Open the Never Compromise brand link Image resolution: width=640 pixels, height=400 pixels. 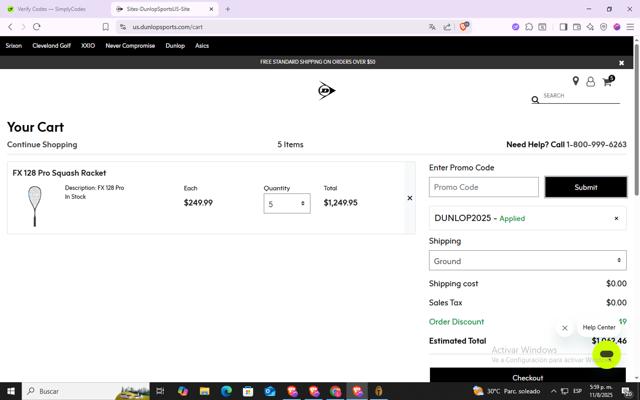point(130,46)
